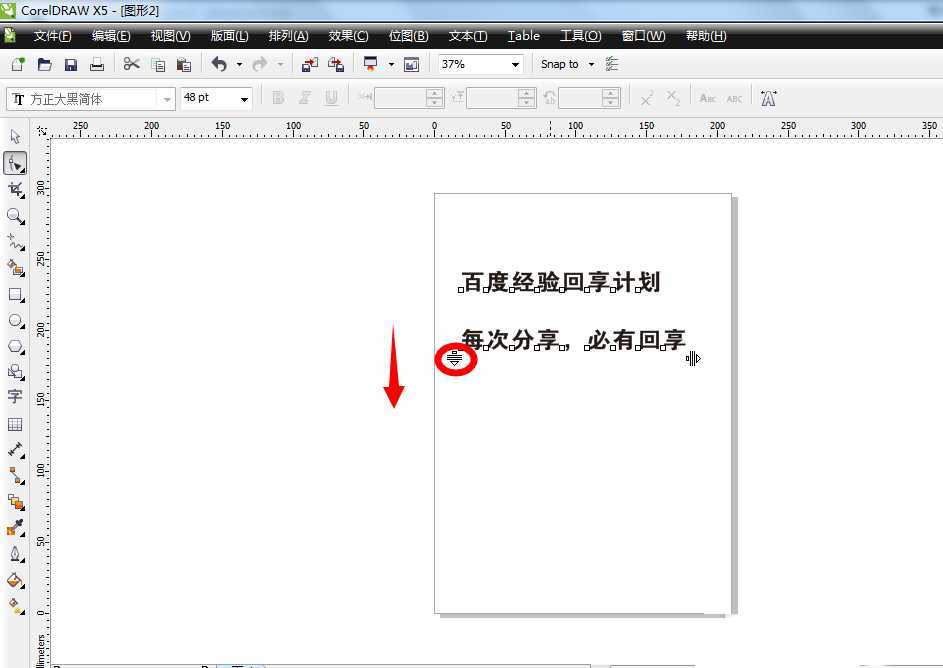The width and height of the screenshot is (943, 668).
Task: Select the Crop tool
Action: (x=14, y=189)
